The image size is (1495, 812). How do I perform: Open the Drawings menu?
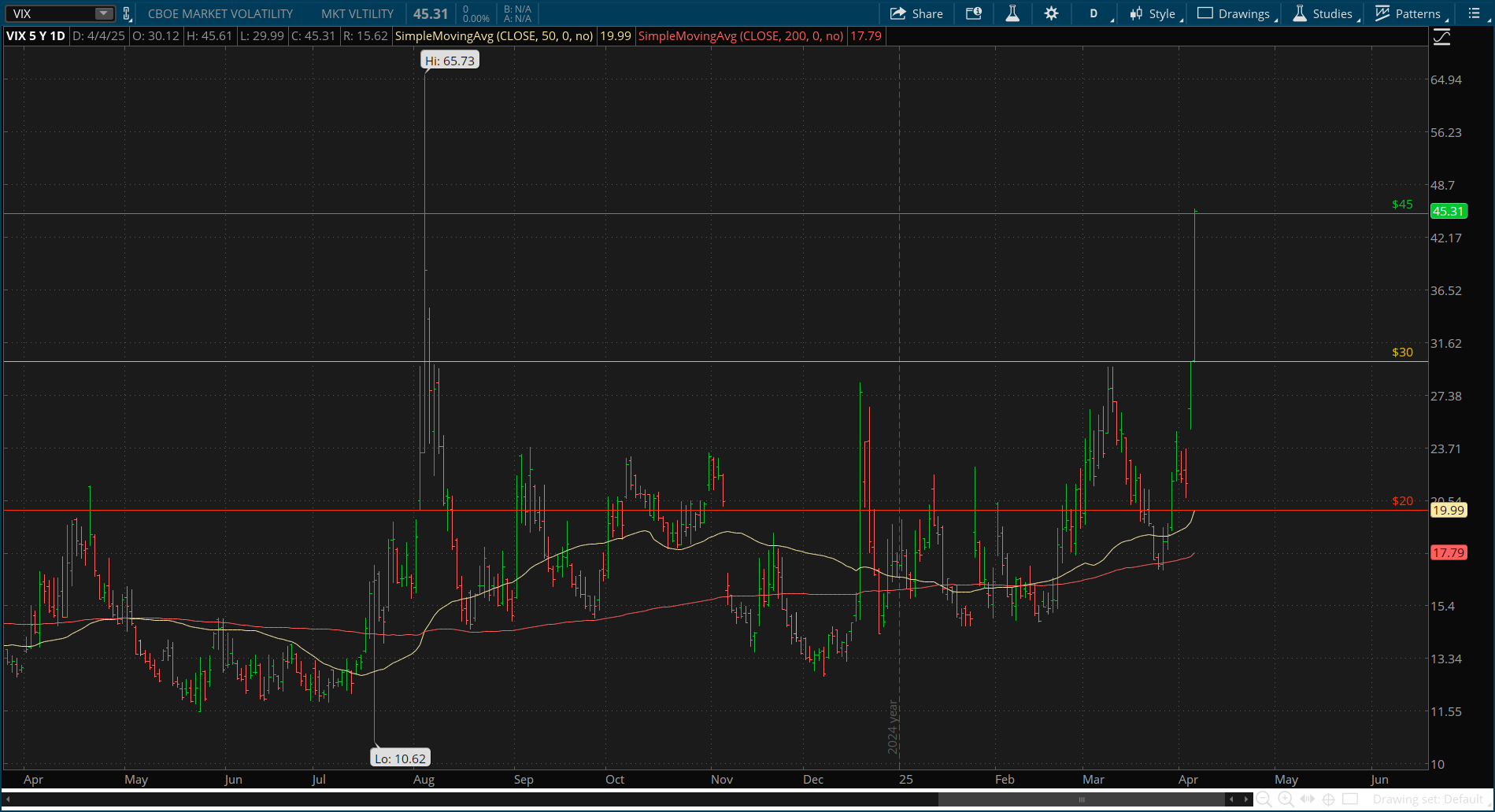point(1236,13)
